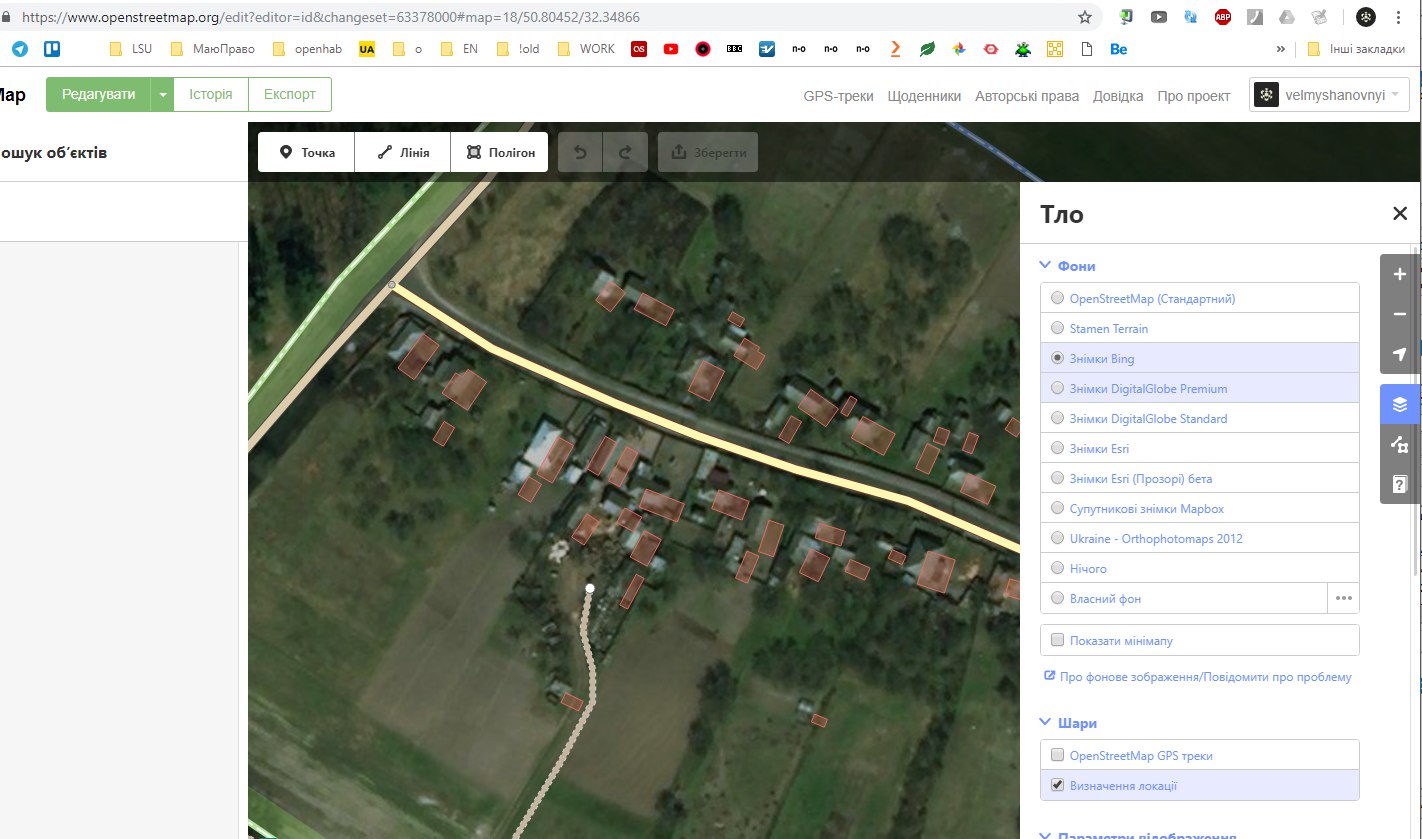Select Супутникові знімки Mapbox background
1422x839 pixels.
pos(1200,508)
